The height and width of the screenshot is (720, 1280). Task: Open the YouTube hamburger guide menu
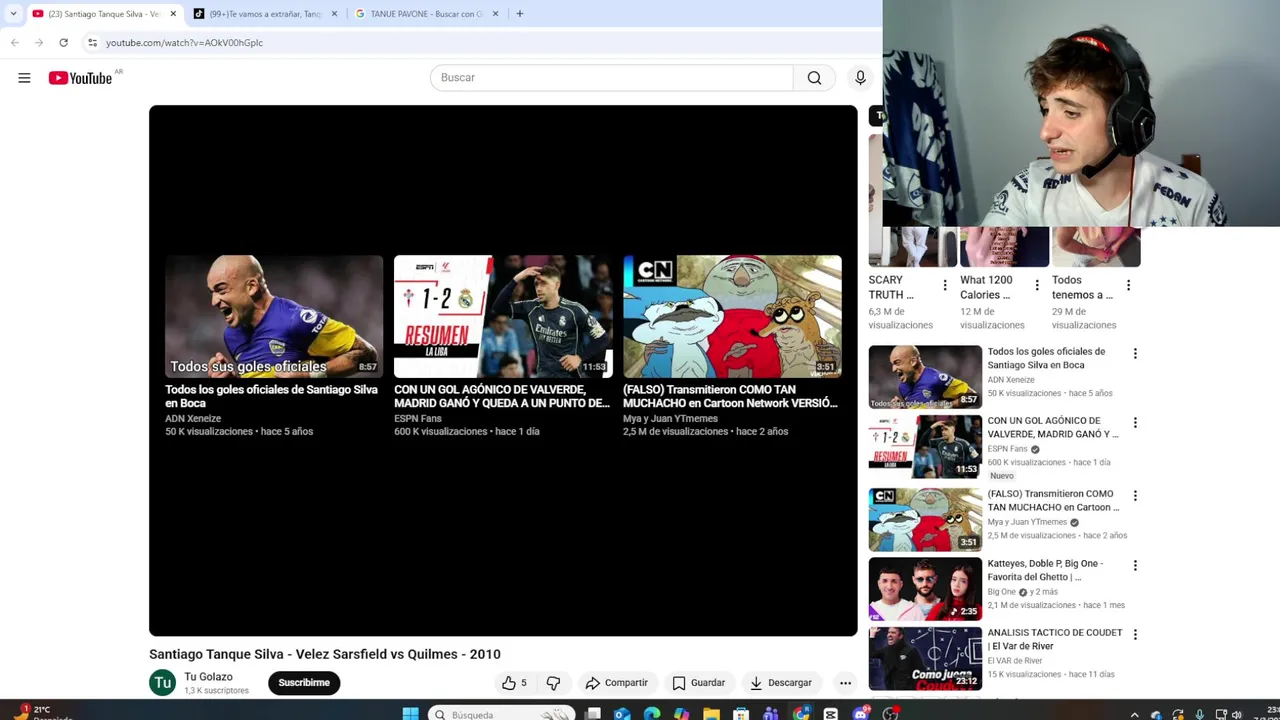coord(24,78)
